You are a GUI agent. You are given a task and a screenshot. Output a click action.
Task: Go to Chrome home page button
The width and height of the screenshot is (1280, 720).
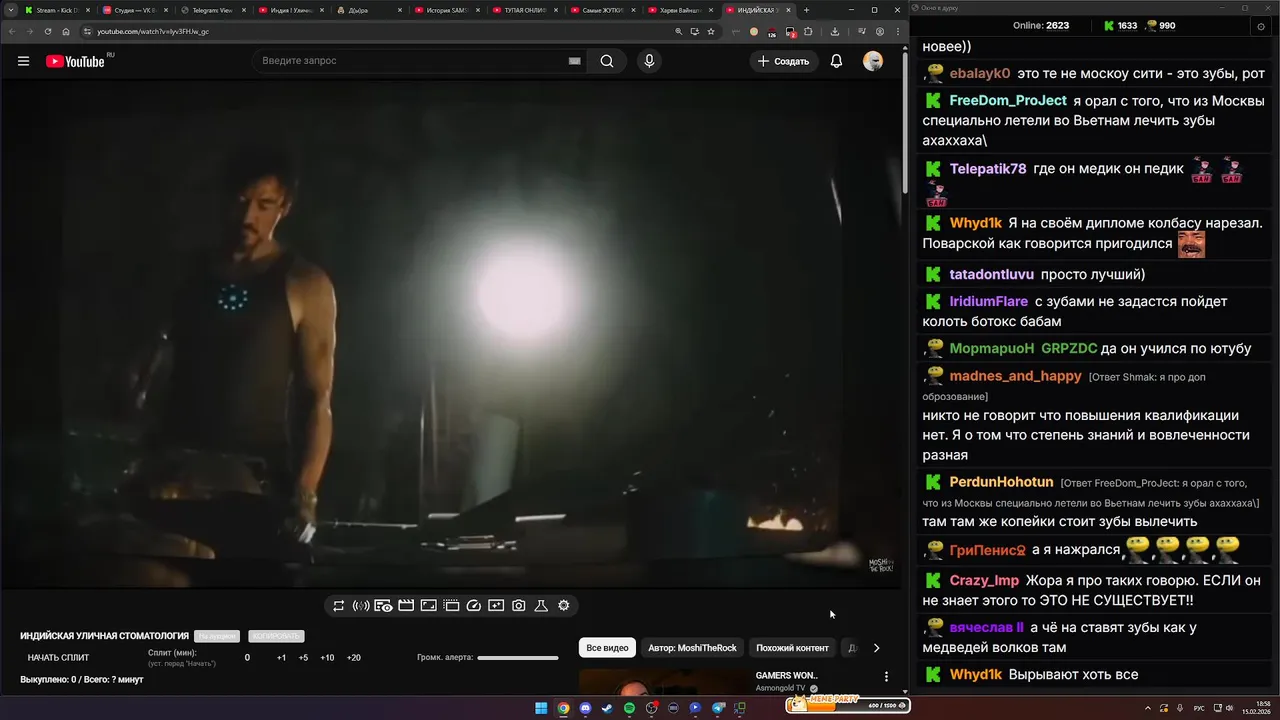pyautogui.click(x=66, y=31)
